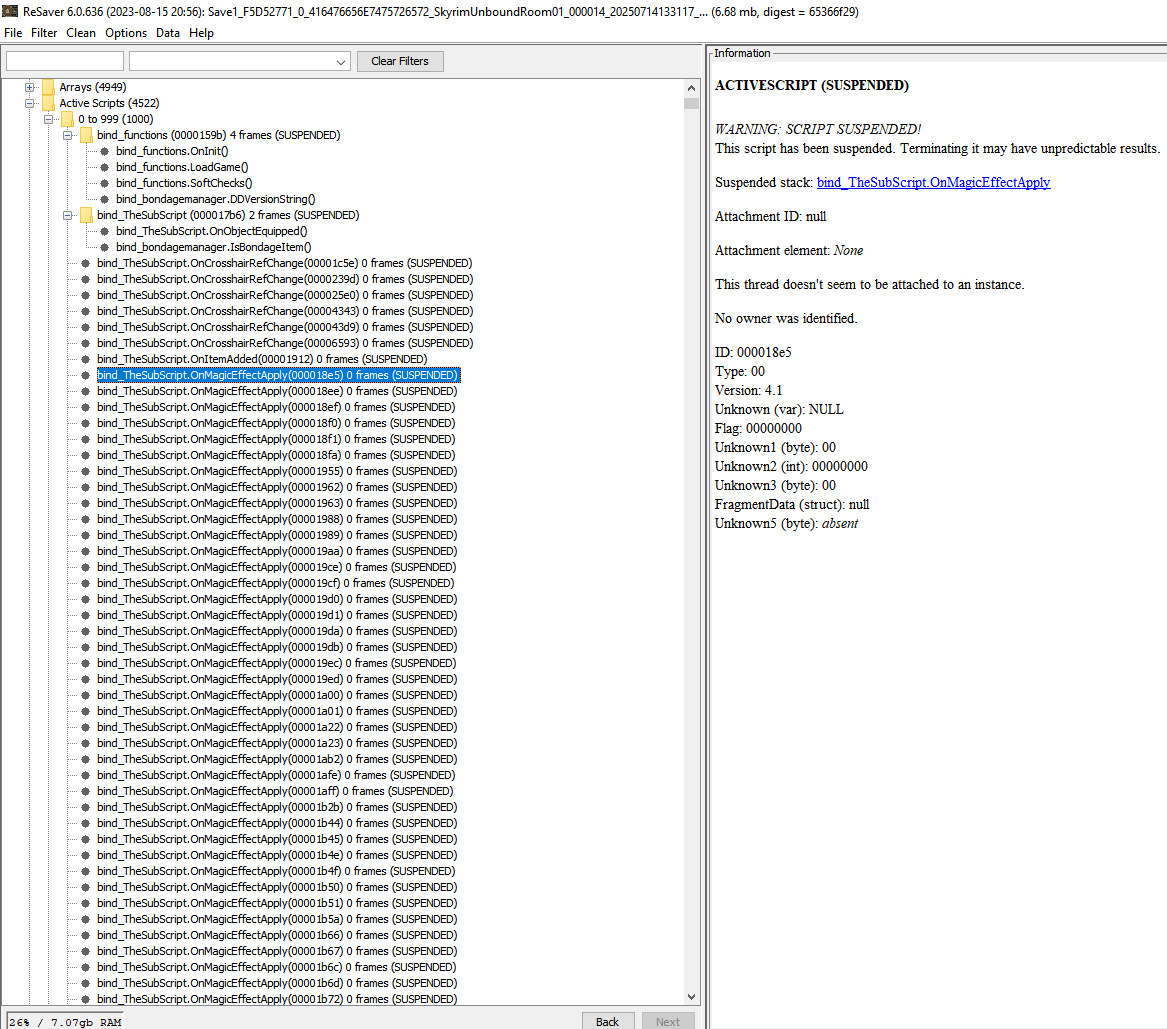Viewport: 1167px width, 1029px height.
Task: Expand the Arrays (4949) node
Action: click(x=30, y=87)
